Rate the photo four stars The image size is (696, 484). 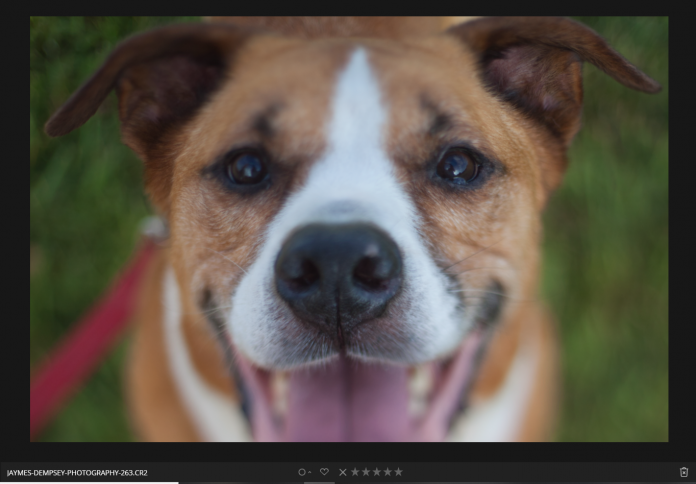pos(388,472)
